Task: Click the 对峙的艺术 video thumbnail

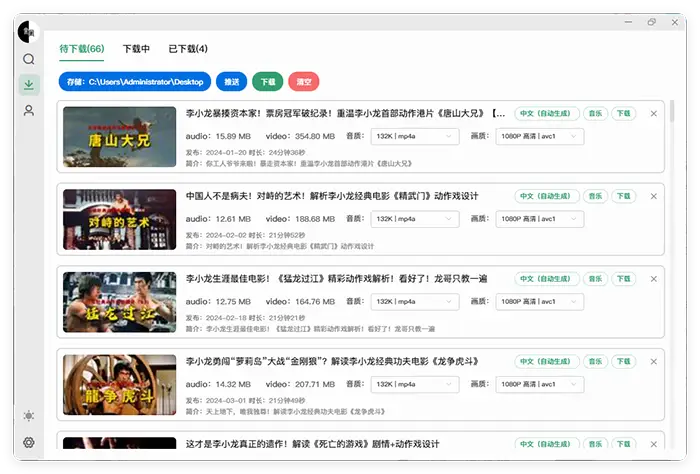Action: (120, 219)
